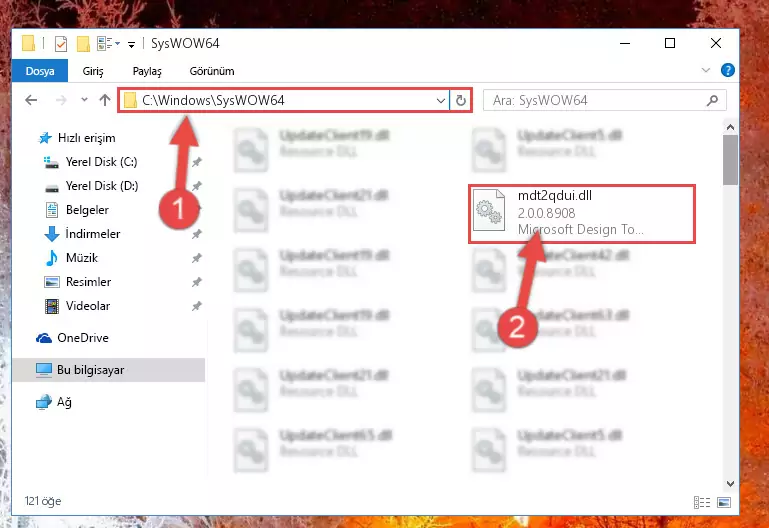Switch to the Görünüm ribbon tab
This screenshot has height=528, width=769.
[x=212, y=71]
